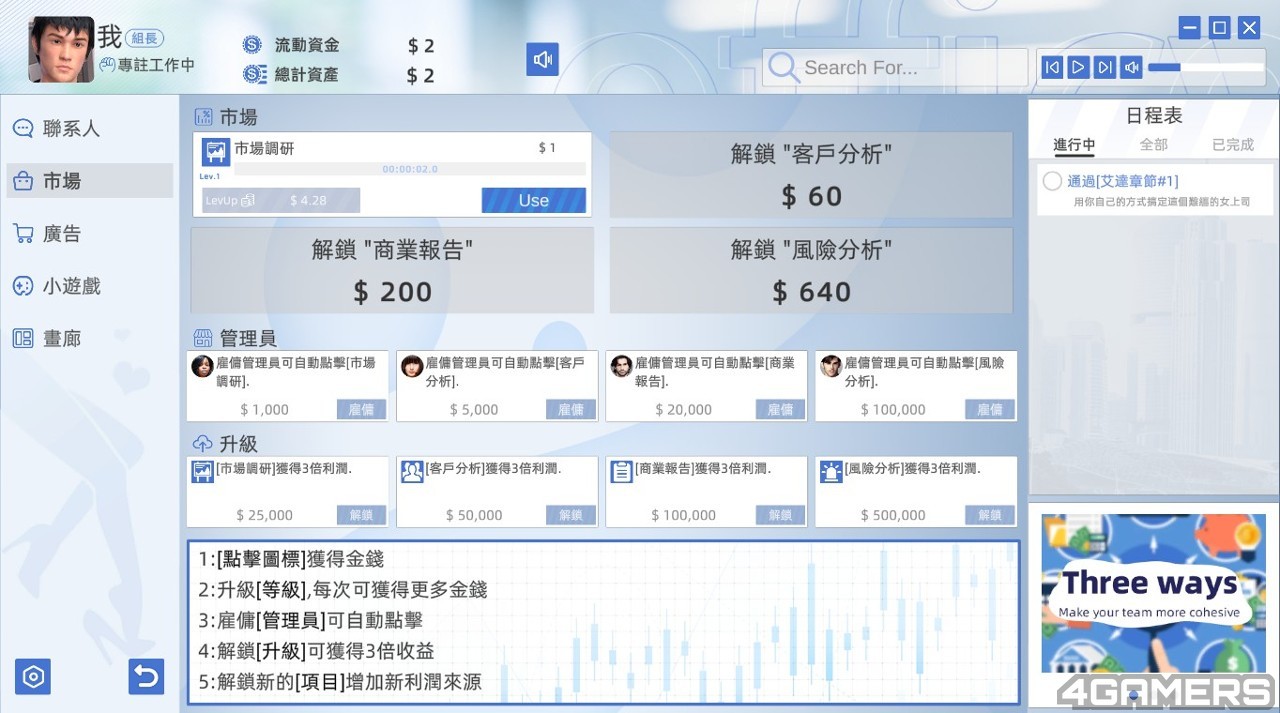The width and height of the screenshot is (1280, 713).
Task: Open 畫廊 gallery section
Action: [61, 339]
